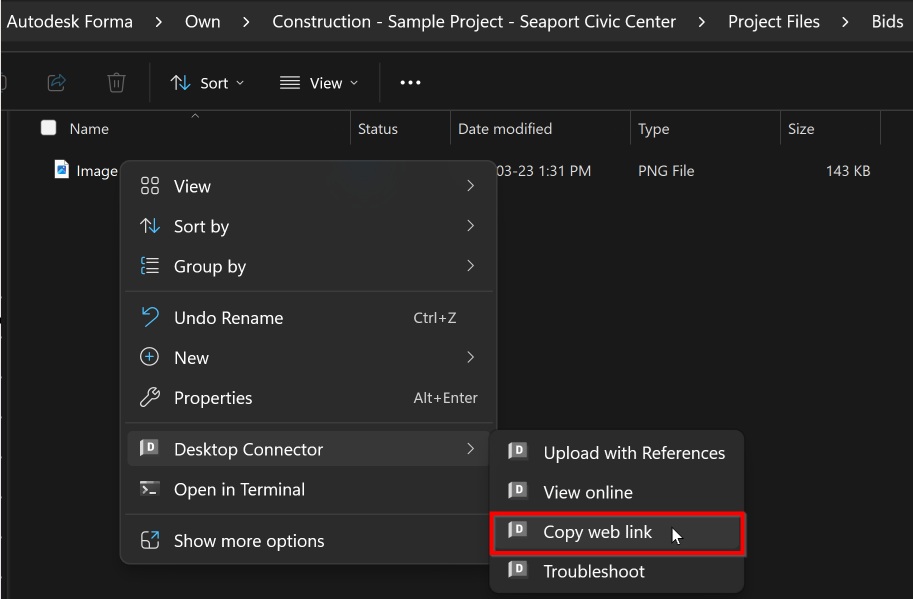Go to the Own breadcrumb folder

coord(203,22)
